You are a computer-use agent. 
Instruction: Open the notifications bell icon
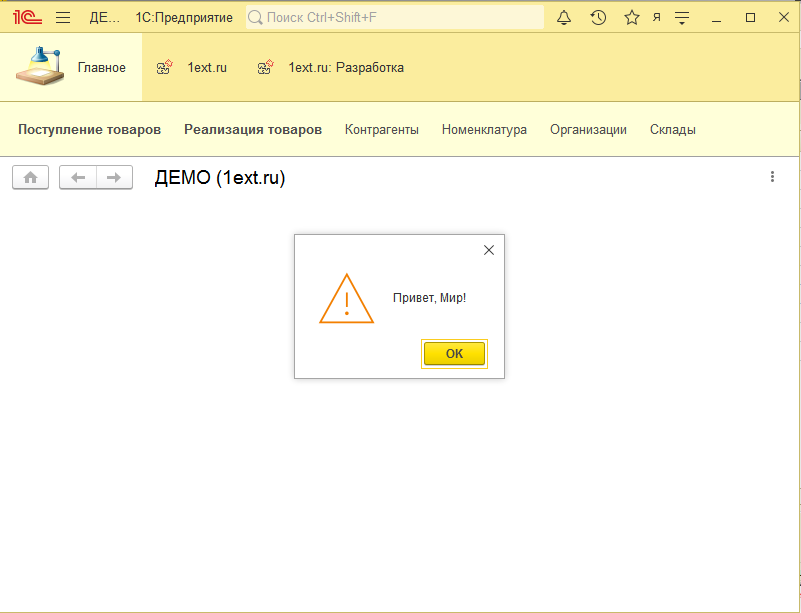(564, 17)
